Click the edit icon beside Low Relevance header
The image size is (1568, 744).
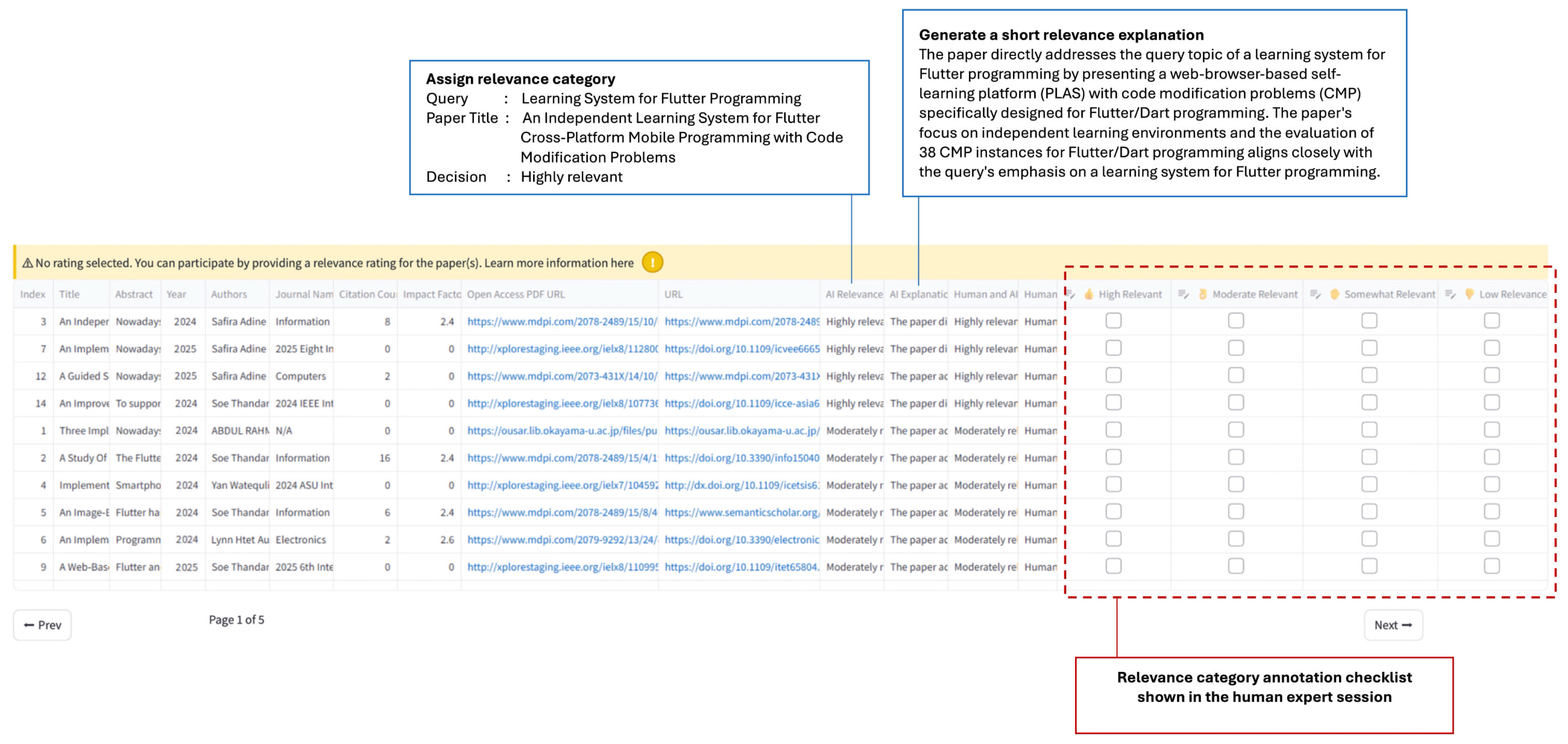[x=1451, y=294]
